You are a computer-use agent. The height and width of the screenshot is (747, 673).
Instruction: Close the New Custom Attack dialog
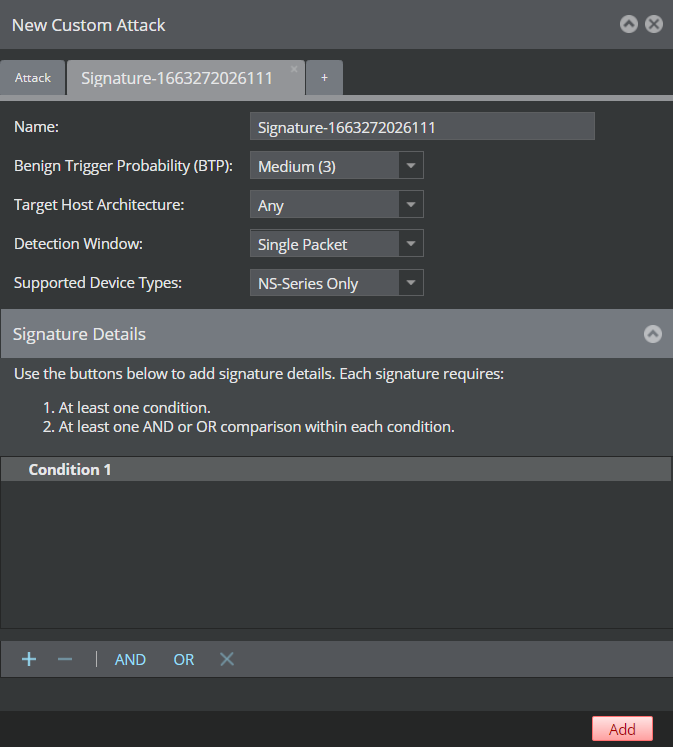pos(654,24)
